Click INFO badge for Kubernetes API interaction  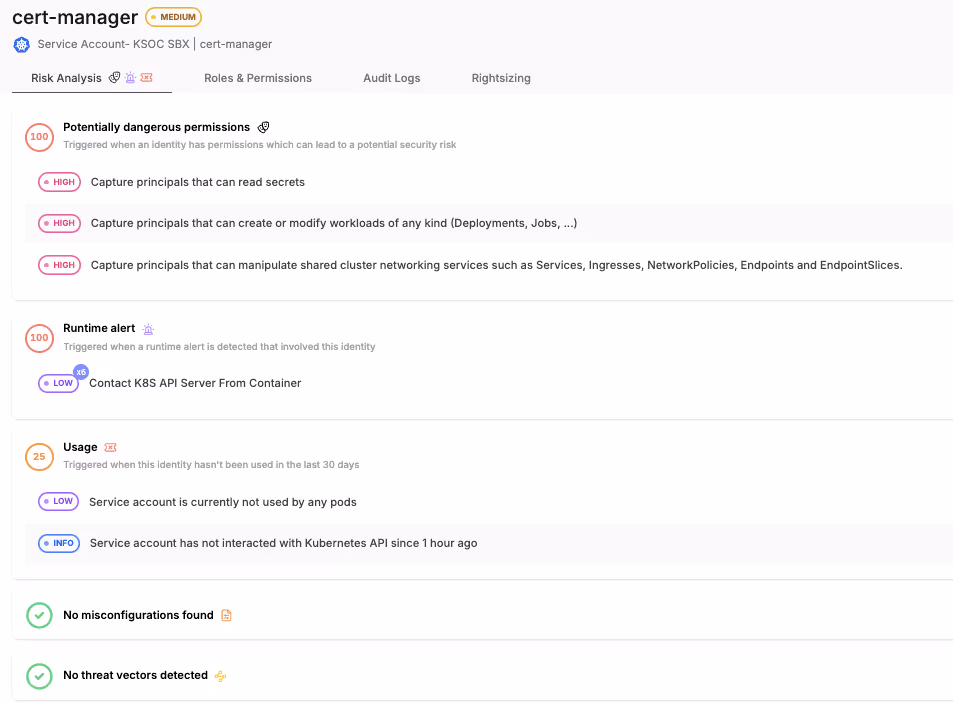tap(59, 543)
